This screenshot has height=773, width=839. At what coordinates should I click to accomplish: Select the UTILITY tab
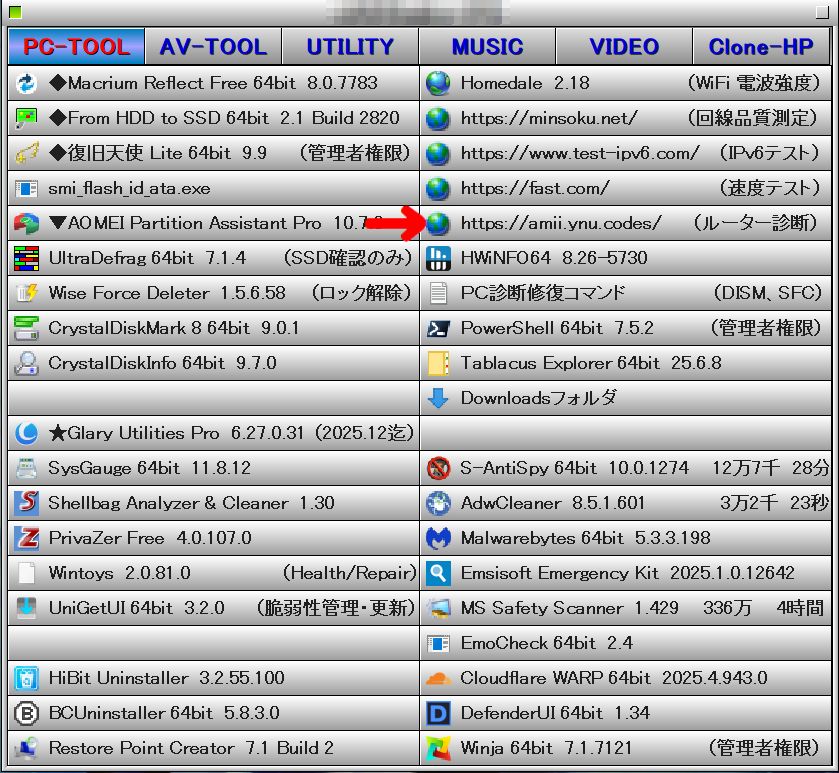pos(350,47)
